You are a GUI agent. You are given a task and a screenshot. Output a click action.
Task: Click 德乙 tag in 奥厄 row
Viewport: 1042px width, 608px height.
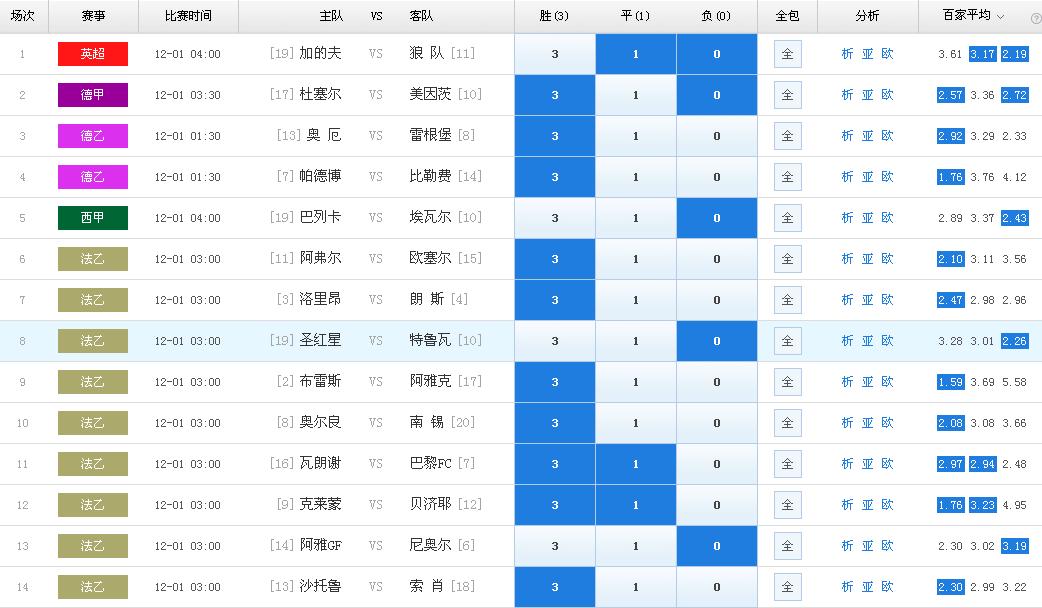point(92,136)
